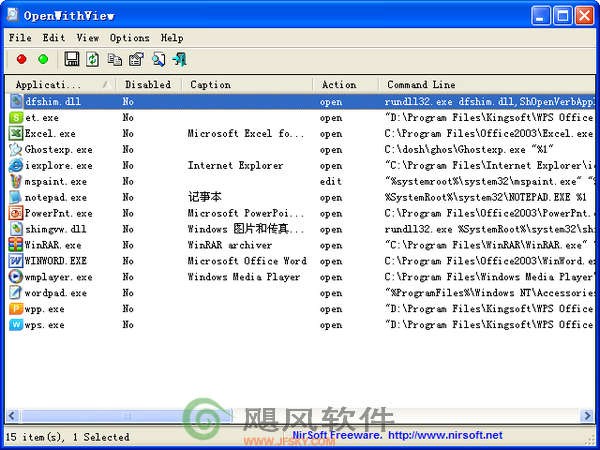
Task: Click the notepad.exe application icon
Action: point(16,197)
